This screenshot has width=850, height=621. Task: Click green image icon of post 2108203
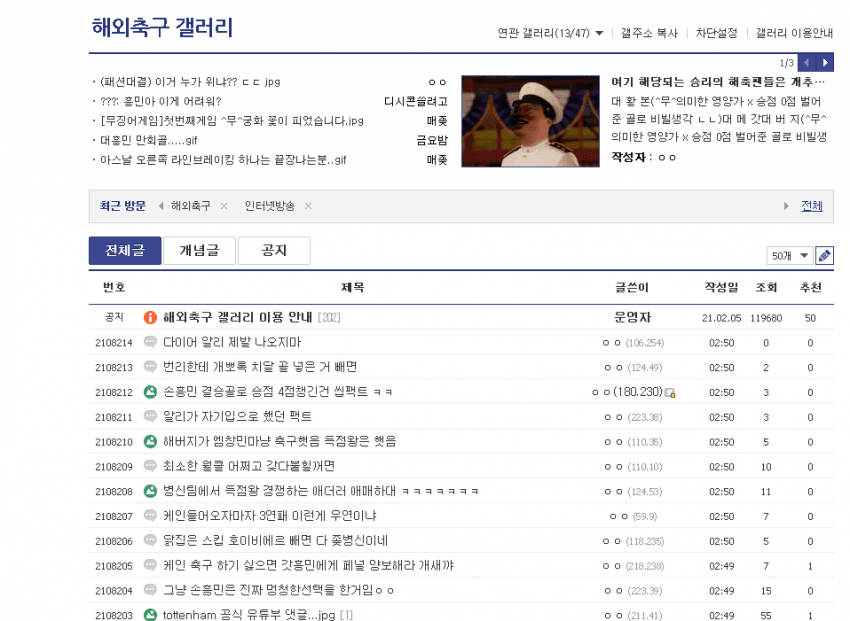[x=150, y=615]
